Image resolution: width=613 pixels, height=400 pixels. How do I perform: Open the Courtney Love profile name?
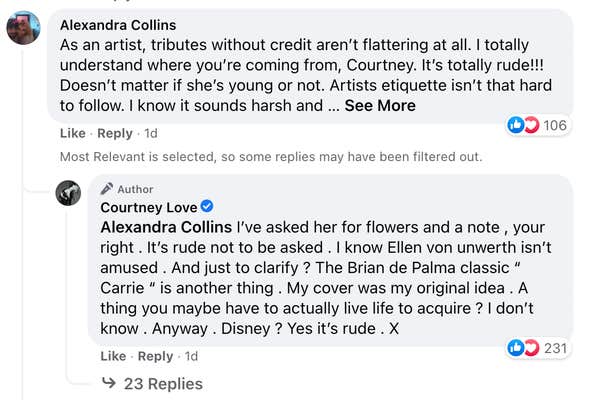147,207
